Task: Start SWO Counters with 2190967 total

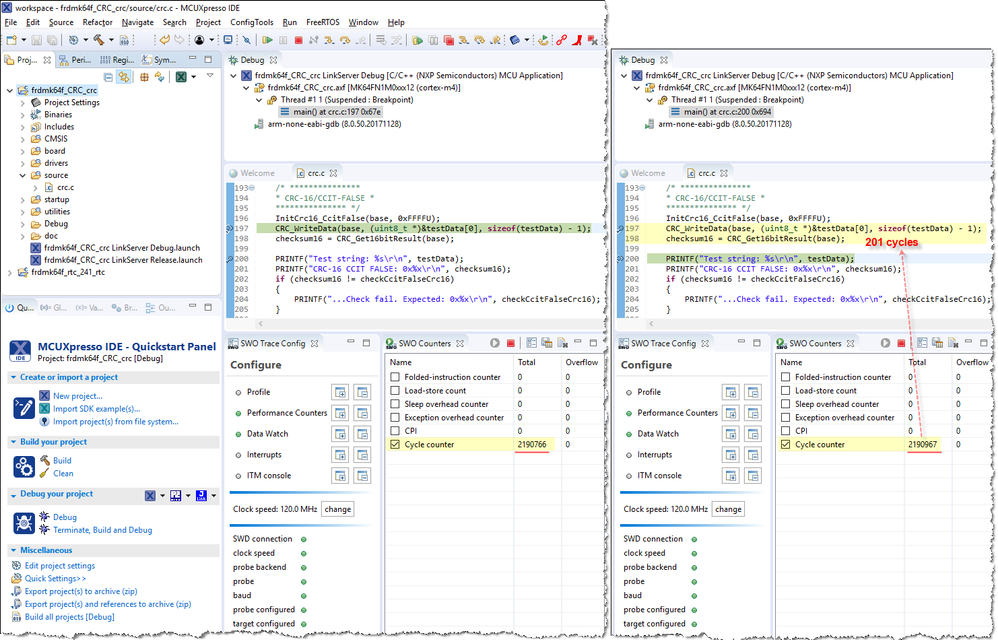Action: click(885, 343)
